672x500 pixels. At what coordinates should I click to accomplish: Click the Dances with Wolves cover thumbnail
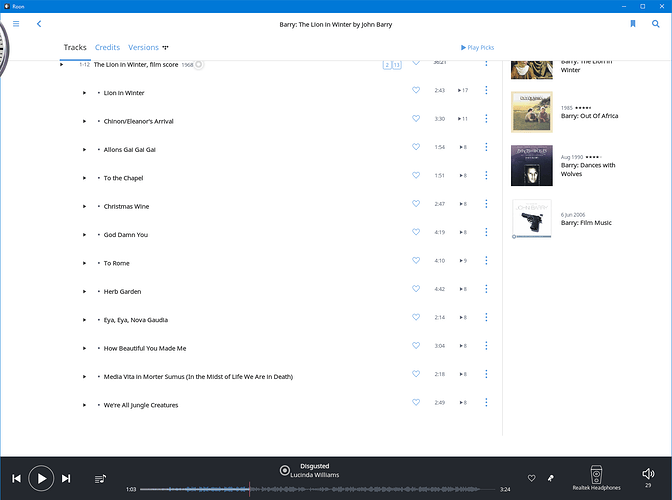pos(531,165)
